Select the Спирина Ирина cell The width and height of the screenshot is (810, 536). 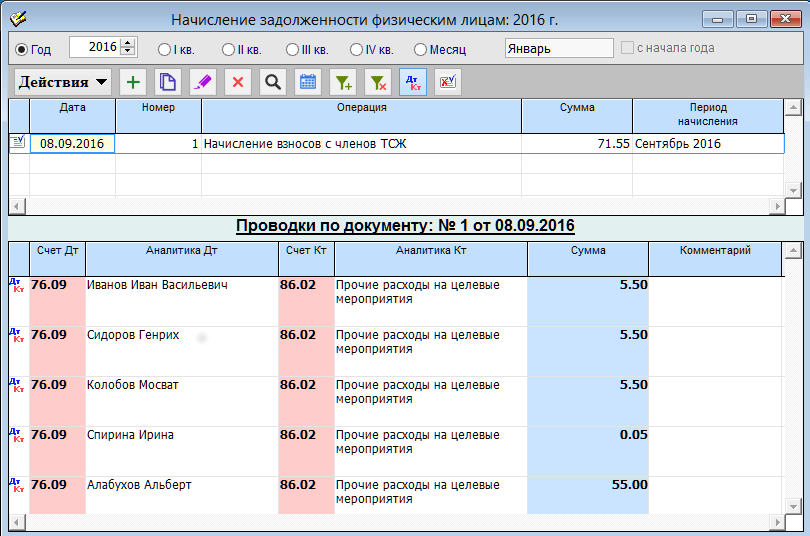(x=182, y=451)
